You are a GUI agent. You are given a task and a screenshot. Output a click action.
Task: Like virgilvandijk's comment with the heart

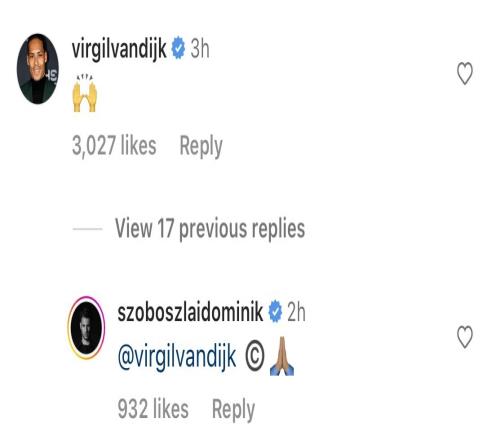(465, 73)
